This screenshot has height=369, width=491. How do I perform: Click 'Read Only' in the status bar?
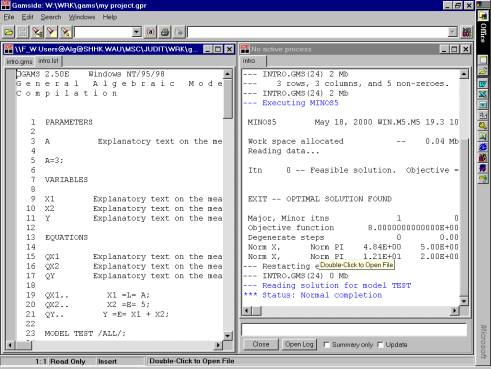click(68, 361)
